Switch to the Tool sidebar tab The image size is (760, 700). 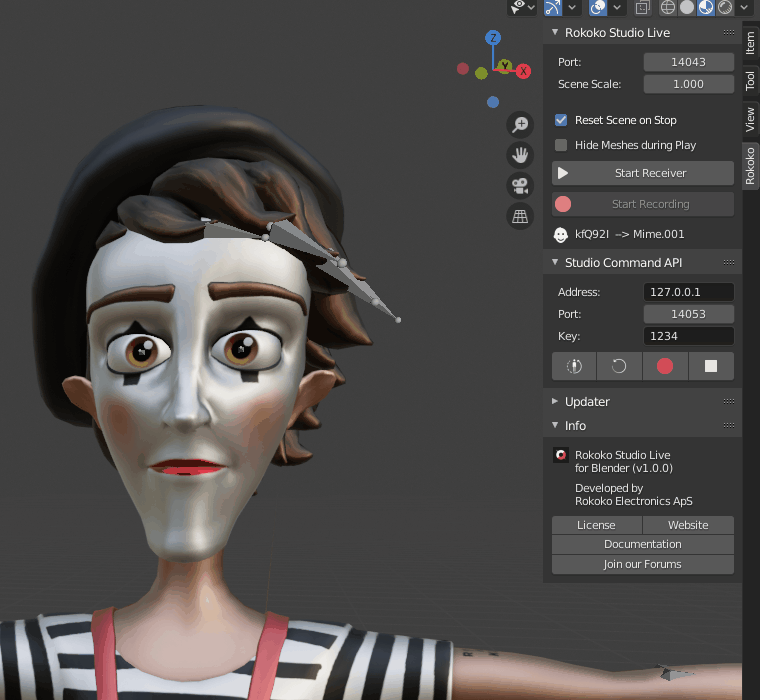pyautogui.click(x=750, y=80)
